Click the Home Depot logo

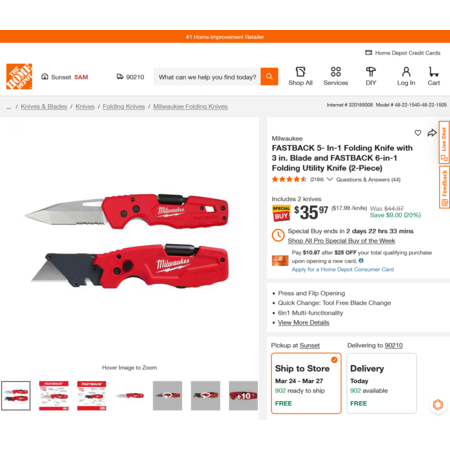coord(19,76)
